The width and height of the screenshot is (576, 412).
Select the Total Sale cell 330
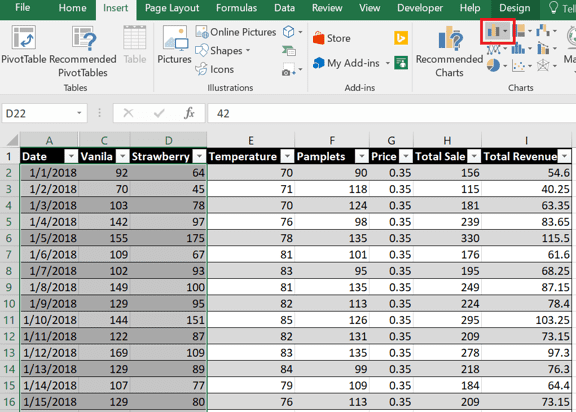pos(447,238)
